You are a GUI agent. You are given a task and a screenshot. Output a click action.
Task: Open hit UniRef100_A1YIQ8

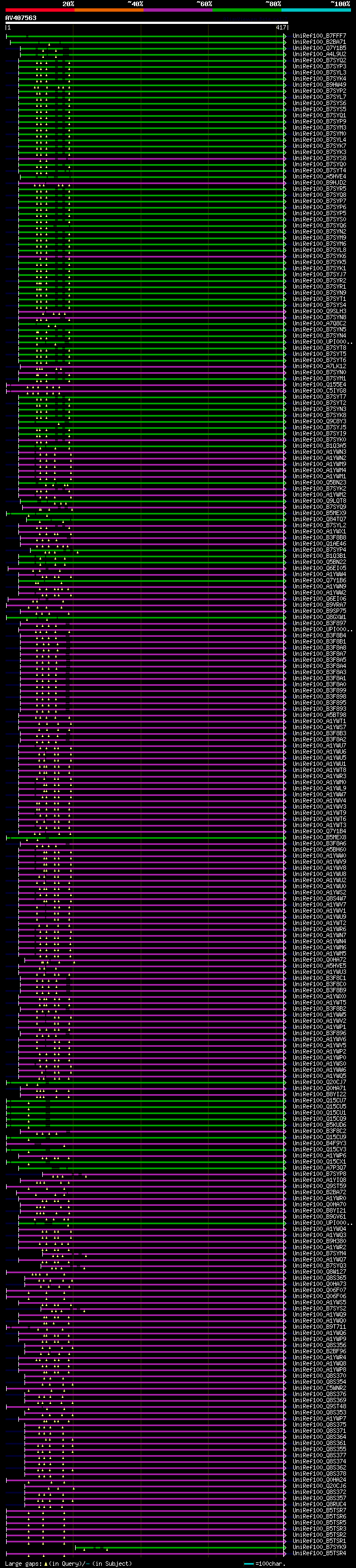(x=319, y=1180)
